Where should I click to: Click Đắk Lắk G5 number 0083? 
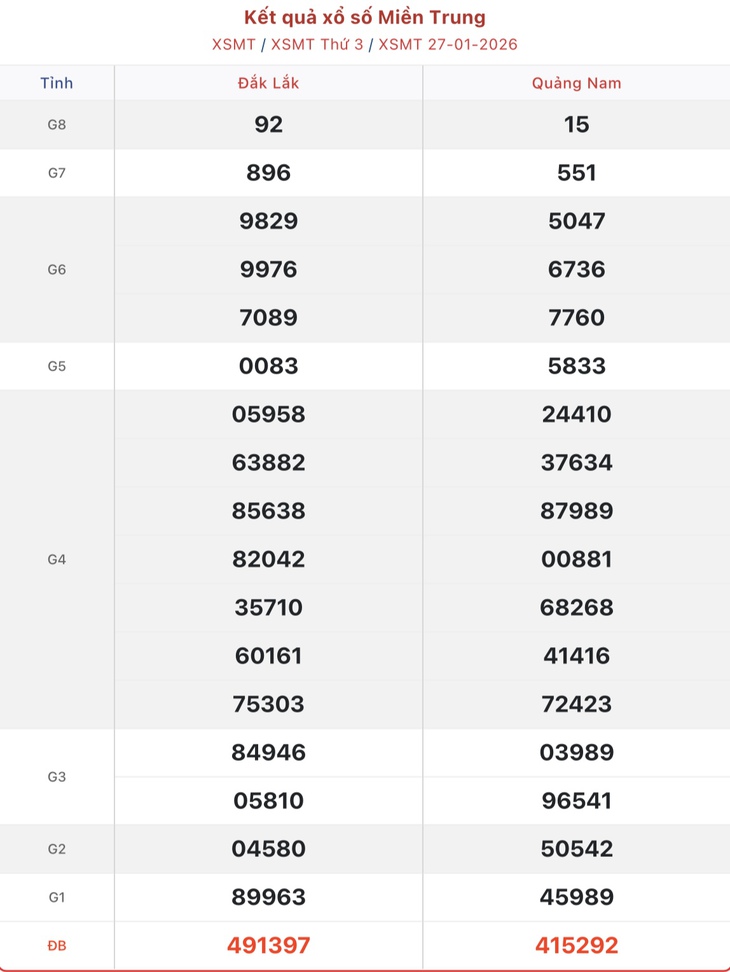(268, 366)
